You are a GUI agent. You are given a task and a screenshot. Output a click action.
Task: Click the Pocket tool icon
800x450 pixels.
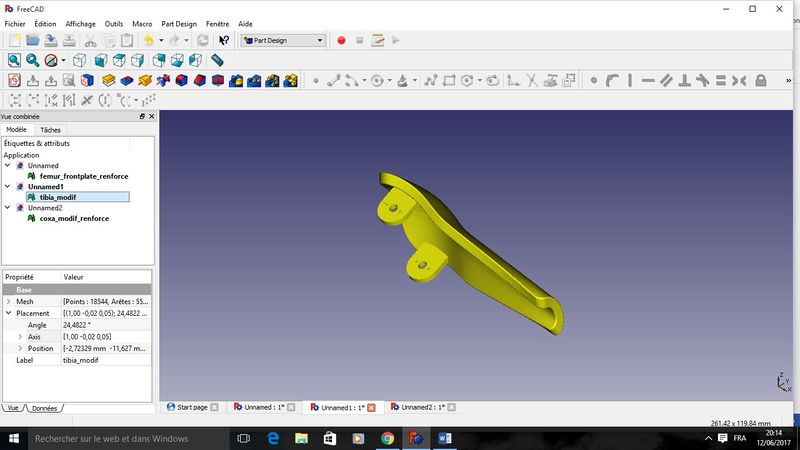click(x=127, y=80)
